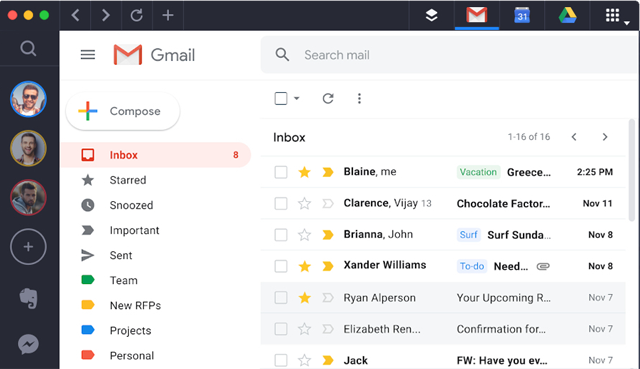Click the Gmail logo
Viewport: 640px width, 369px height.
(154, 55)
